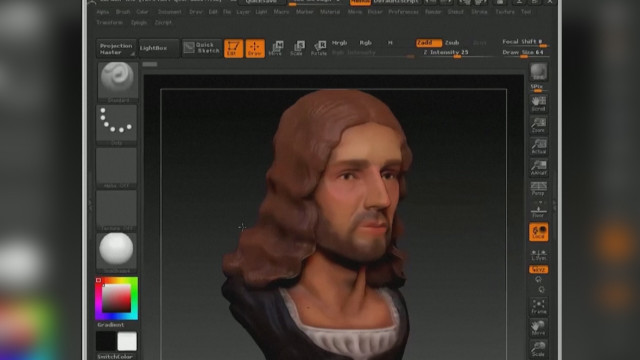Screen dimensions: 640x360
Task: Click the Frame icon in right shelf
Action: (538, 307)
